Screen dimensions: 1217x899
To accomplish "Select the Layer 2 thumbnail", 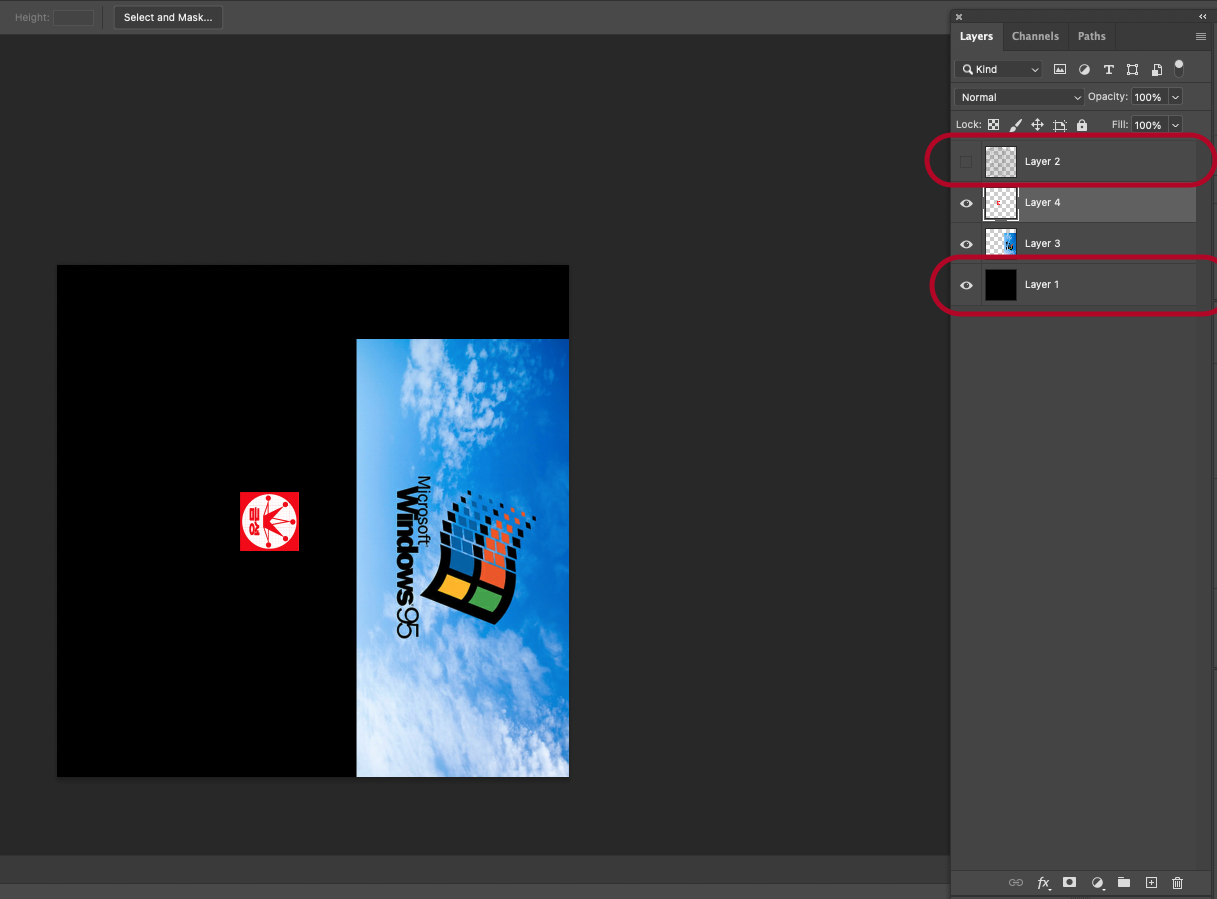I will 1001,162.
